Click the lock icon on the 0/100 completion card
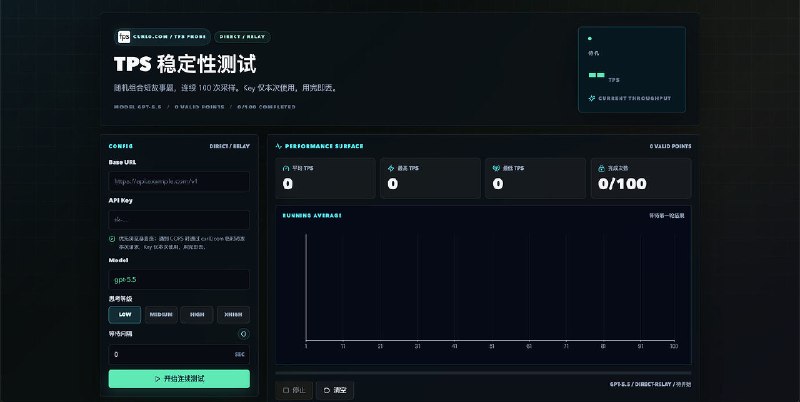 click(602, 168)
